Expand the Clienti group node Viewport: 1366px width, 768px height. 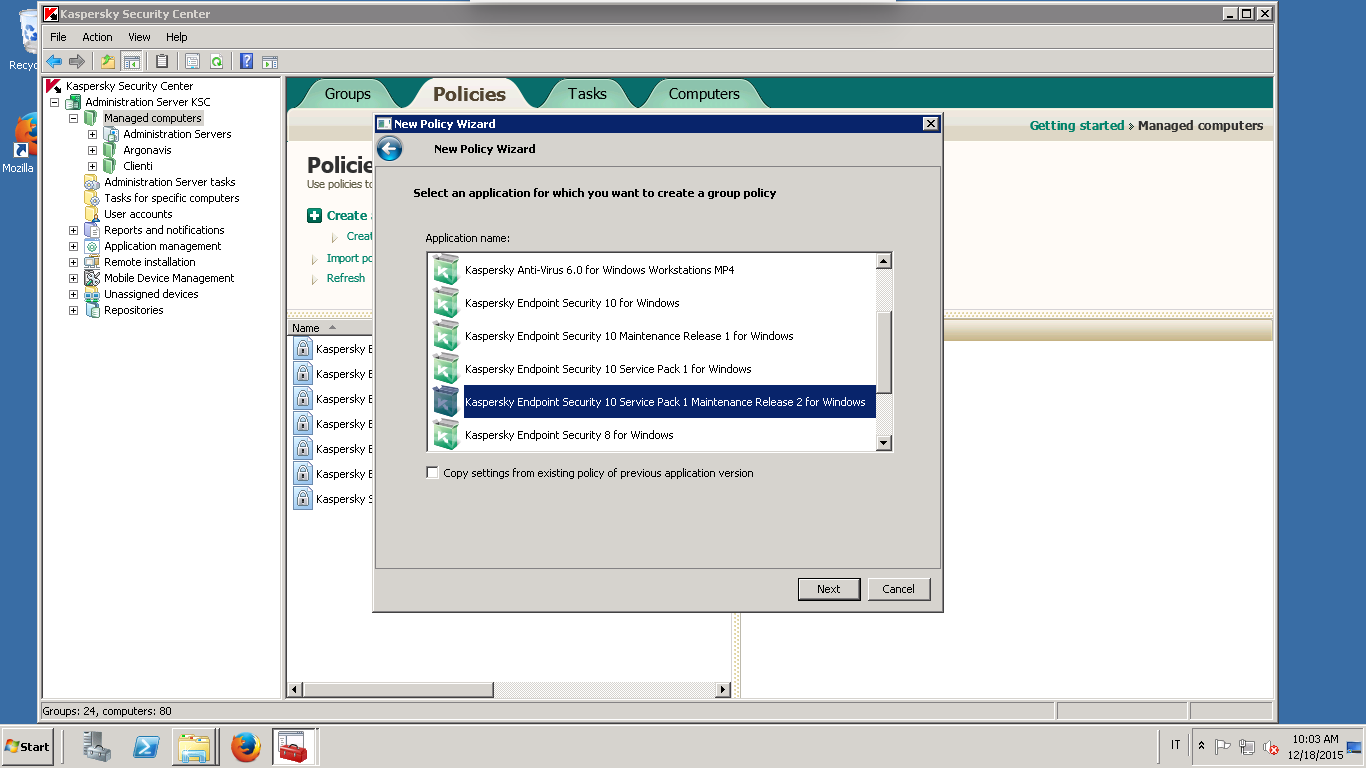pos(92,166)
